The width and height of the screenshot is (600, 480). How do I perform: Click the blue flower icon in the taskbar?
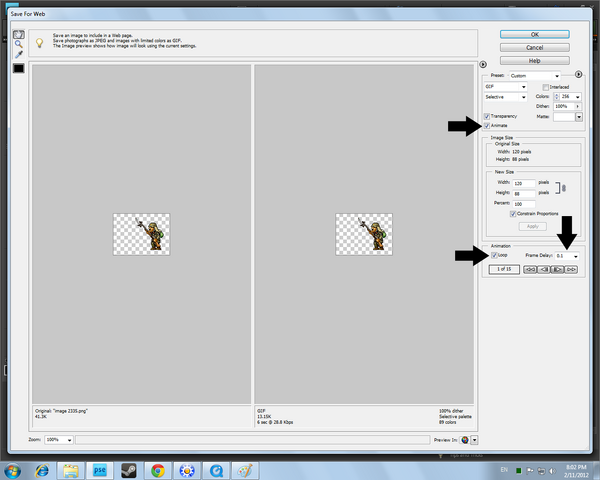187,470
